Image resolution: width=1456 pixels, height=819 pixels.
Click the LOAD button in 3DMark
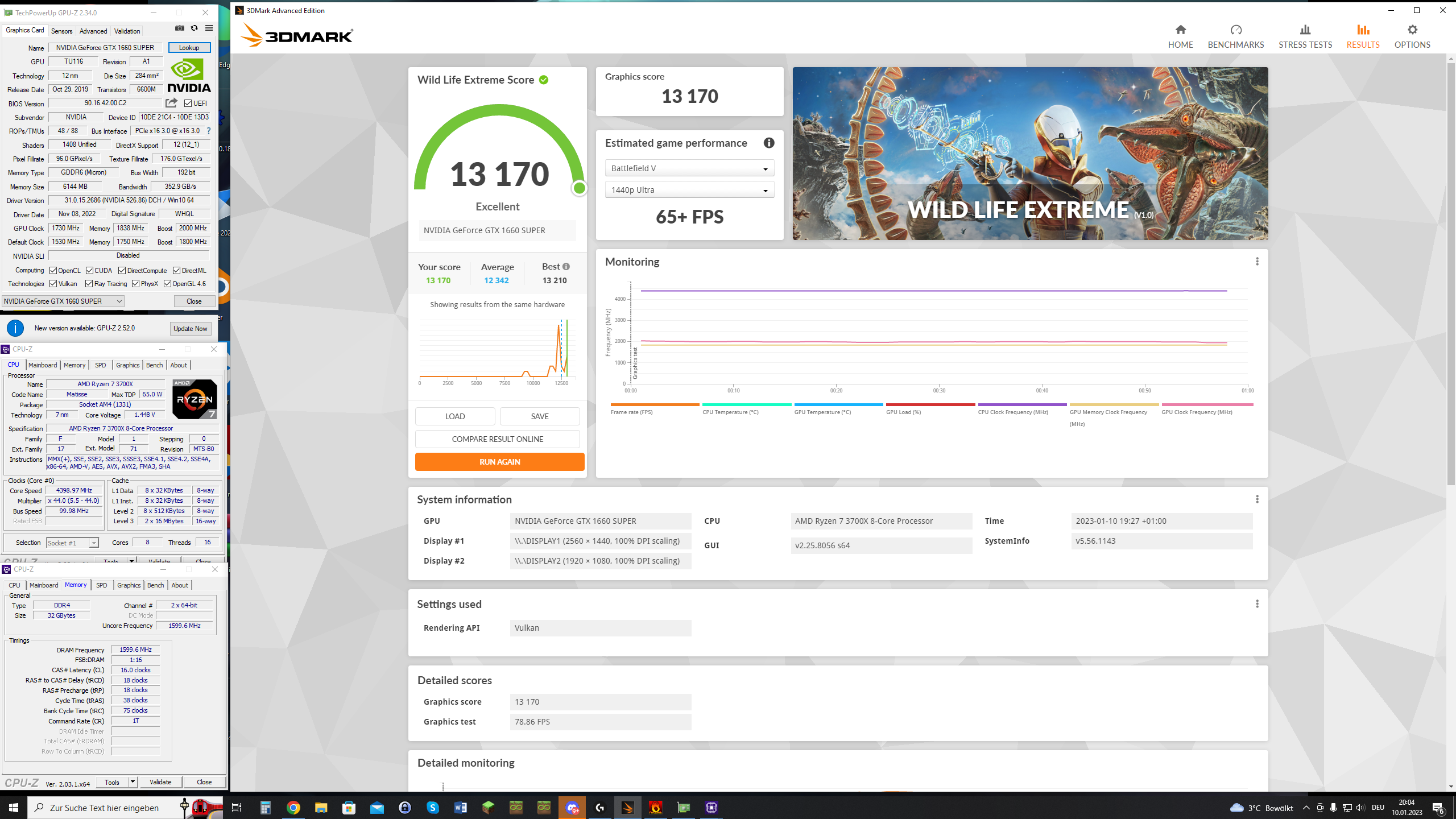[455, 416]
